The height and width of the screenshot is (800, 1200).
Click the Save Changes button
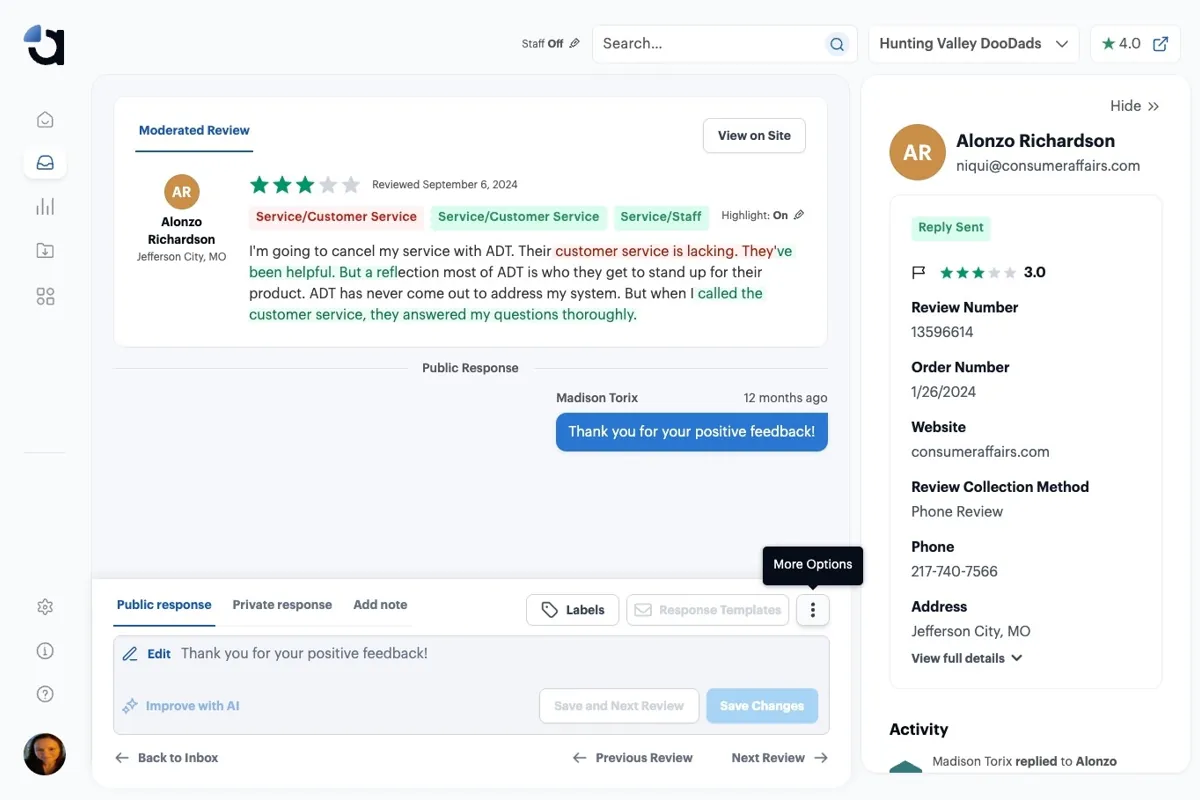[762, 706]
